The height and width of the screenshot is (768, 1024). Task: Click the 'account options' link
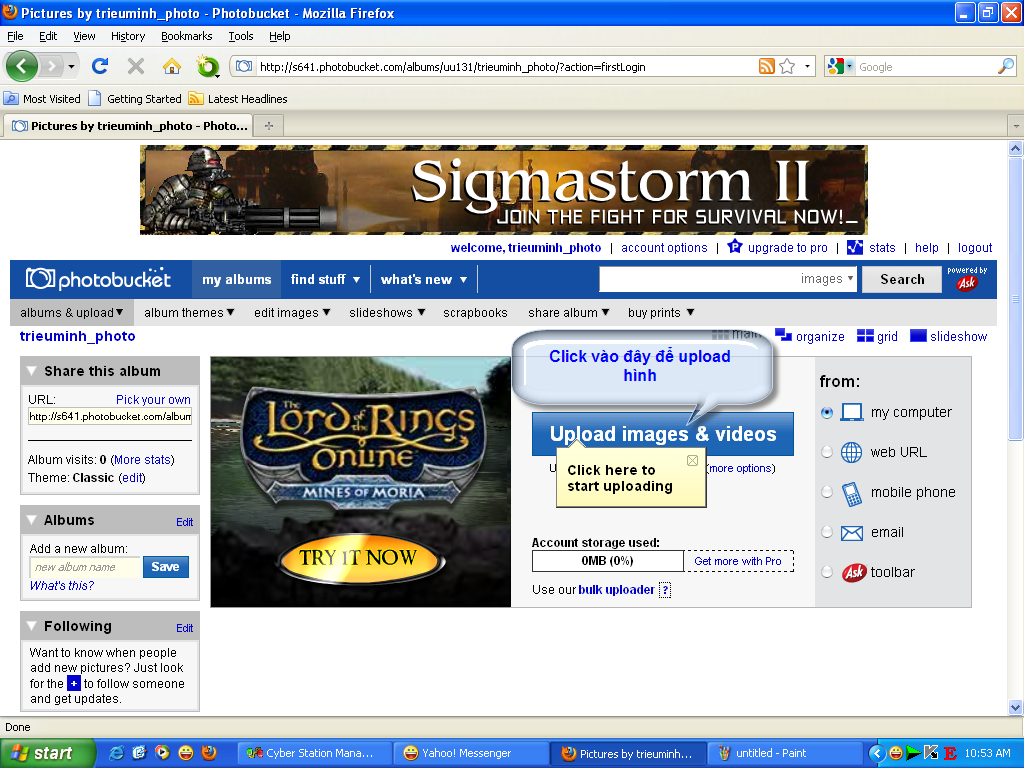click(664, 248)
